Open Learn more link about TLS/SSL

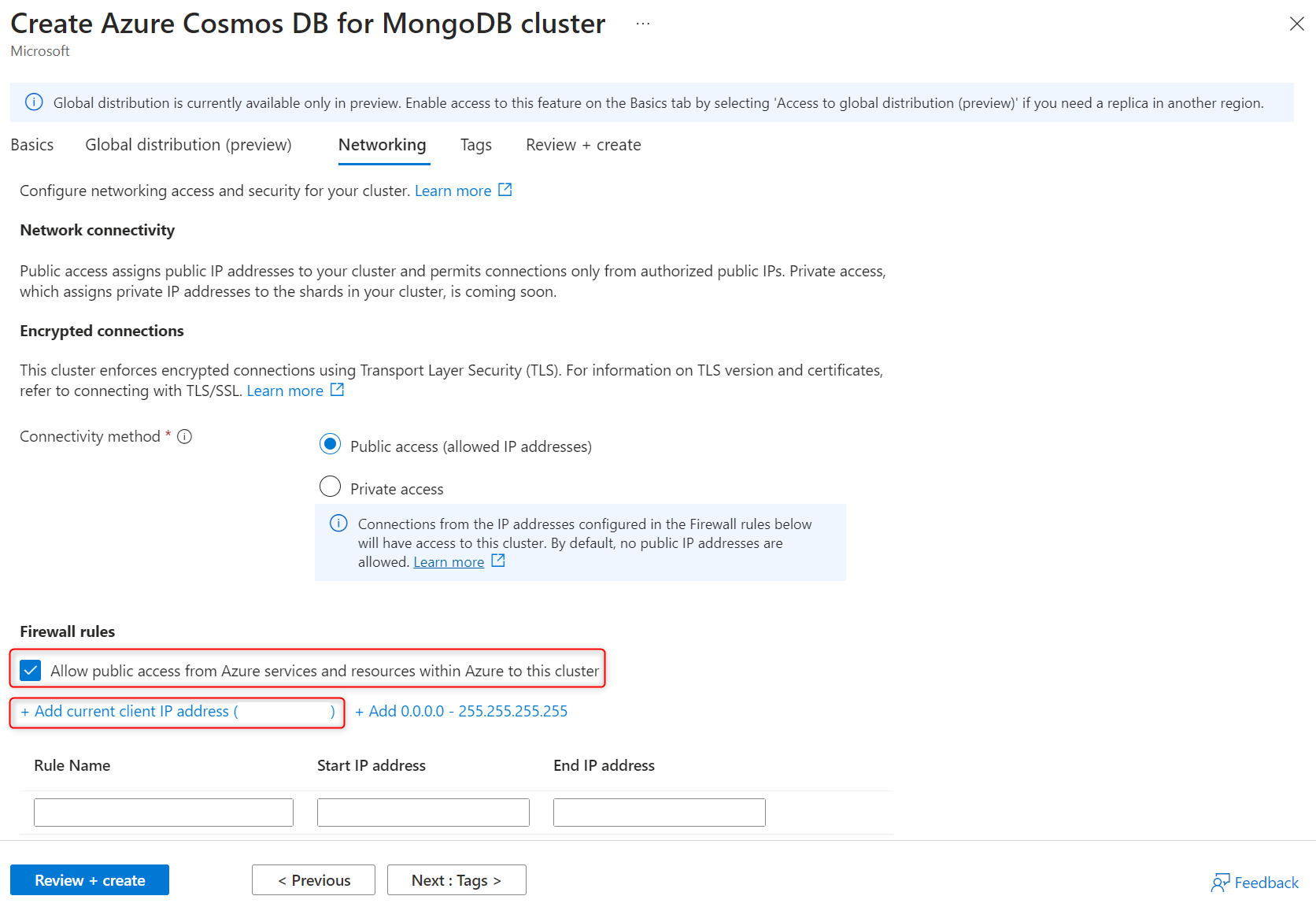coord(285,391)
